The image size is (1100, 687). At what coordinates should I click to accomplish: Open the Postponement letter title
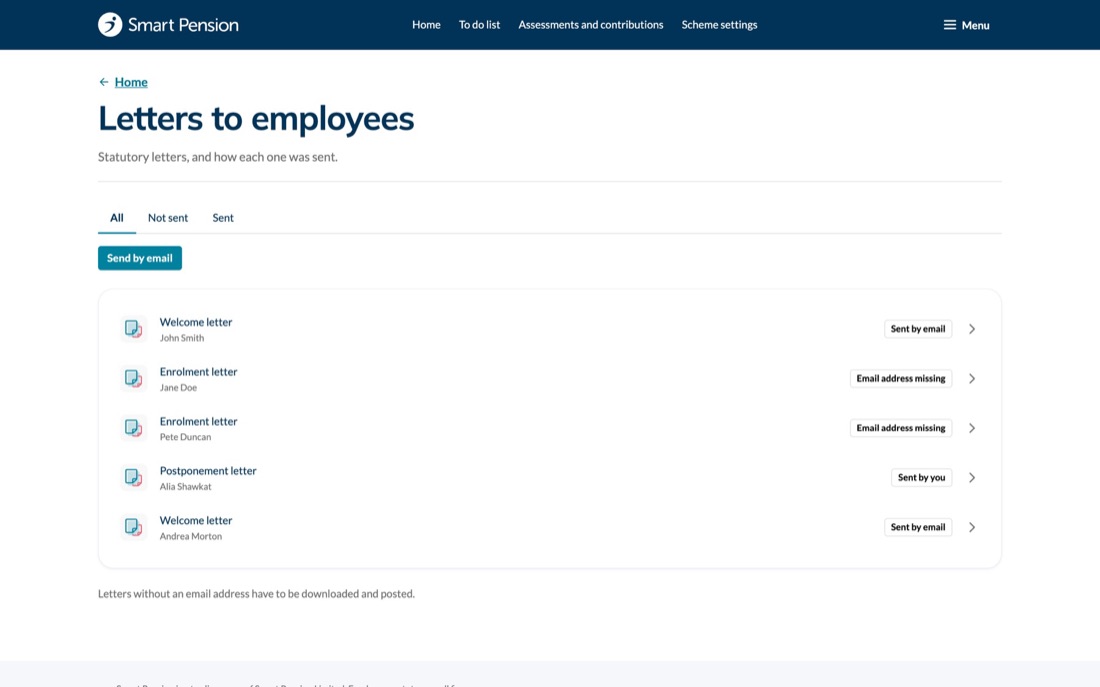[208, 471]
